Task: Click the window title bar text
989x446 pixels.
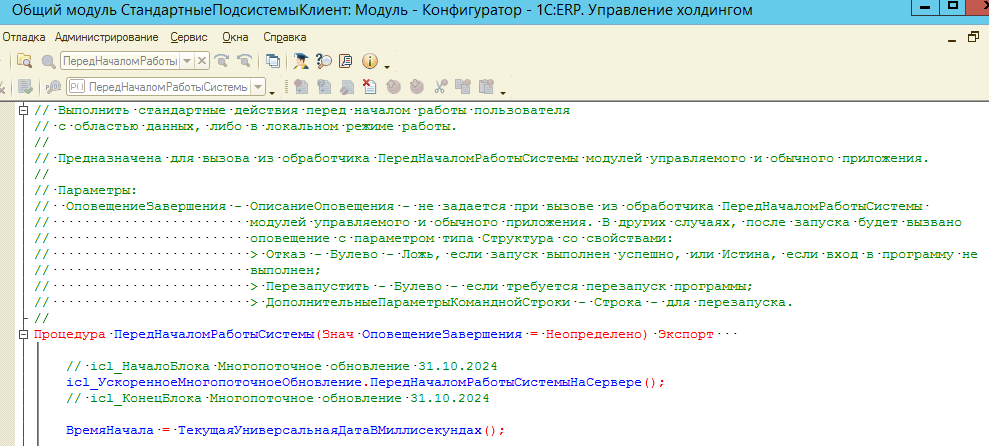Action: point(382,11)
